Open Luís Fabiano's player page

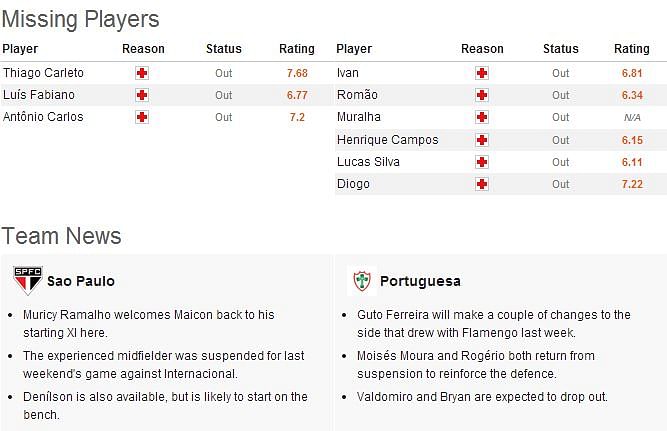tap(39, 94)
